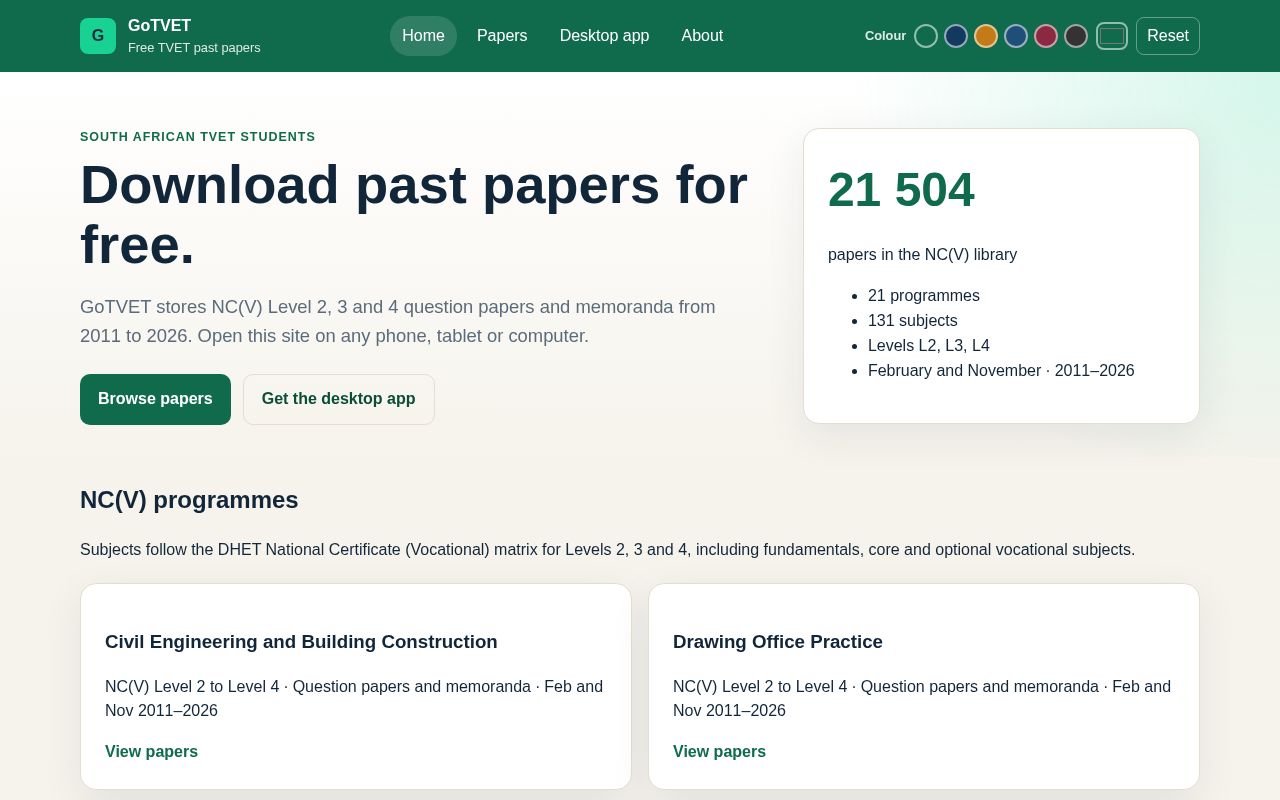Click the Drawing Office Practice card title
Viewport: 1280px width, 800px height.
778,642
